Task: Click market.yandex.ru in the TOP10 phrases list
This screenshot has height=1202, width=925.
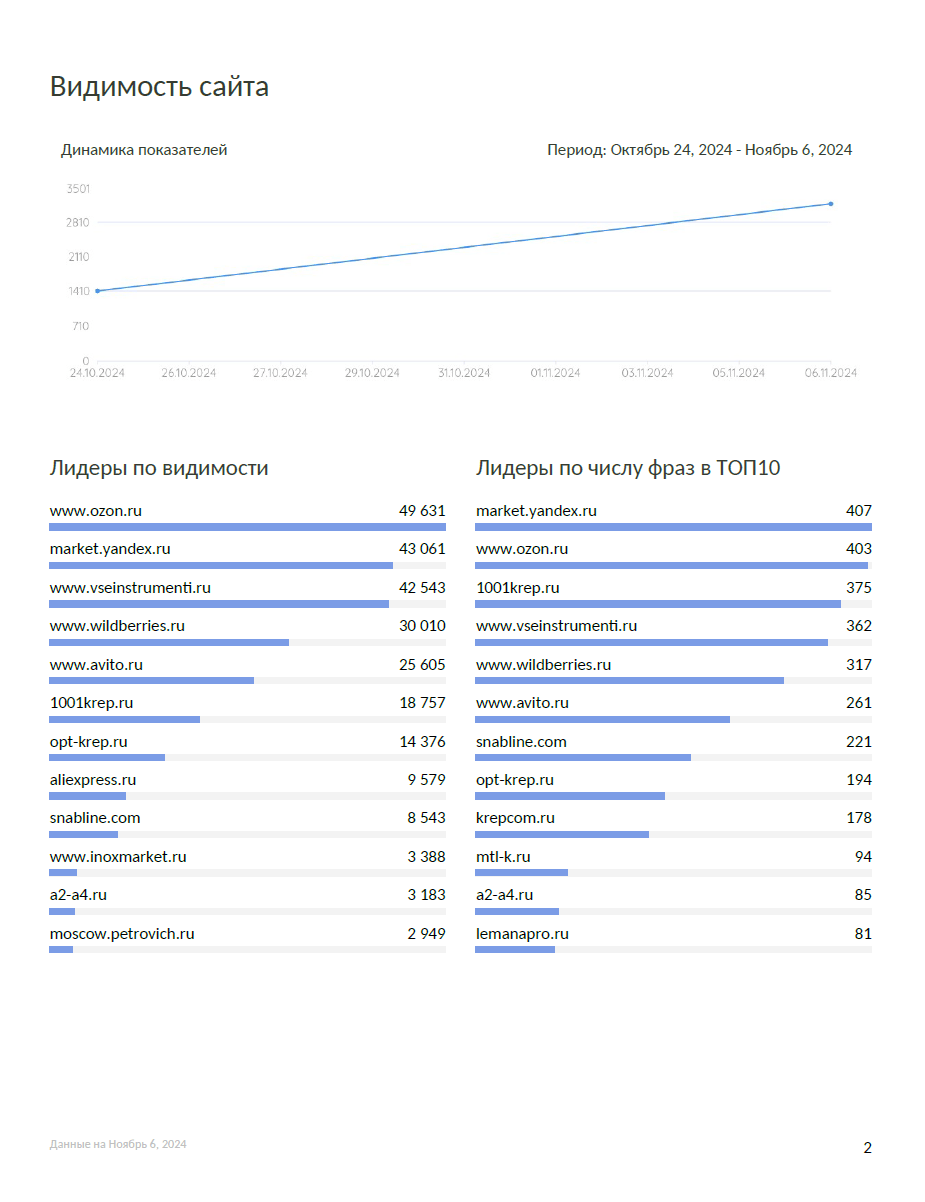Action: coord(536,510)
